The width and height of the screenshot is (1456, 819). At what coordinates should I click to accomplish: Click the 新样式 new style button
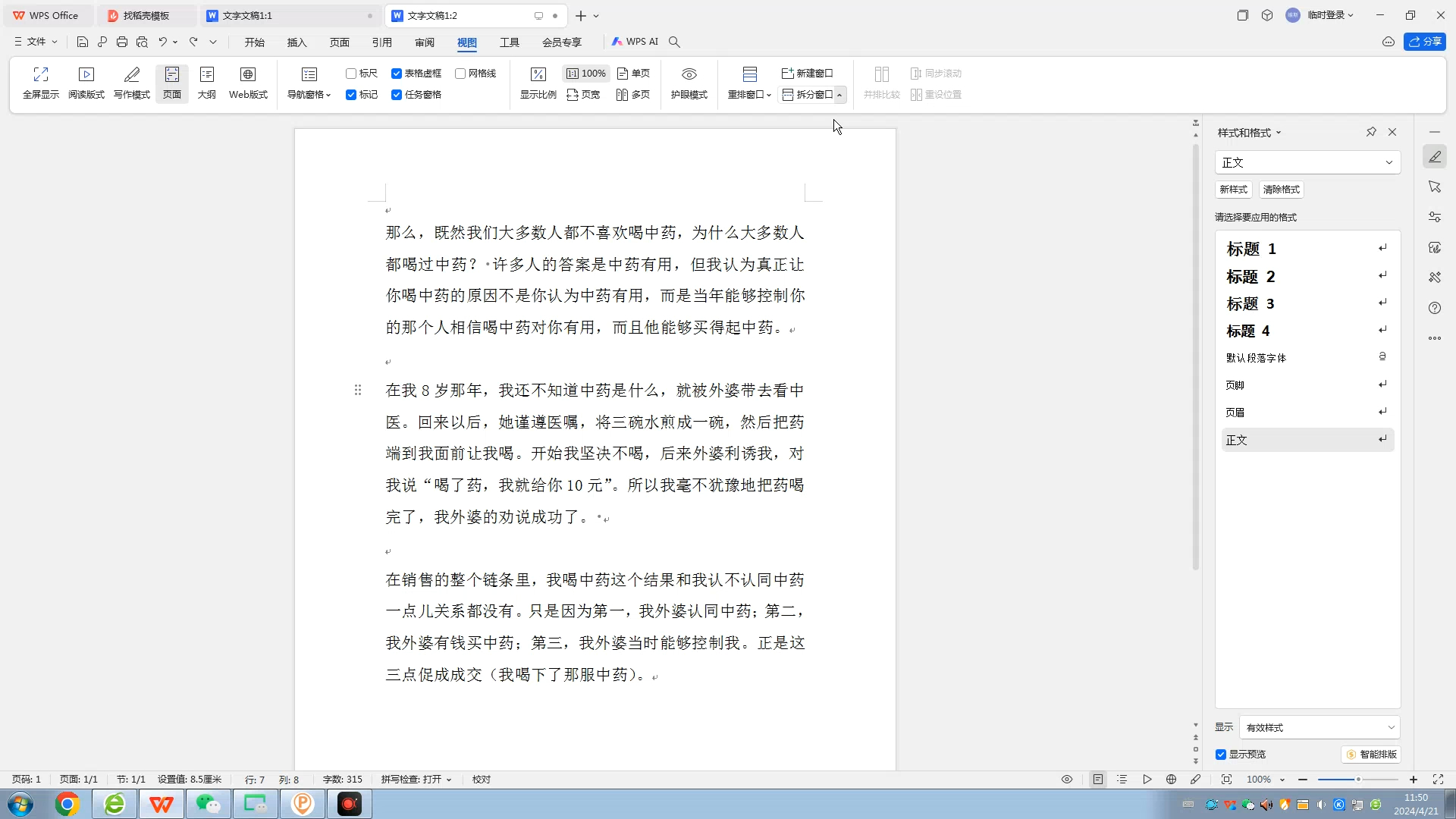pyautogui.click(x=1232, y=190)
